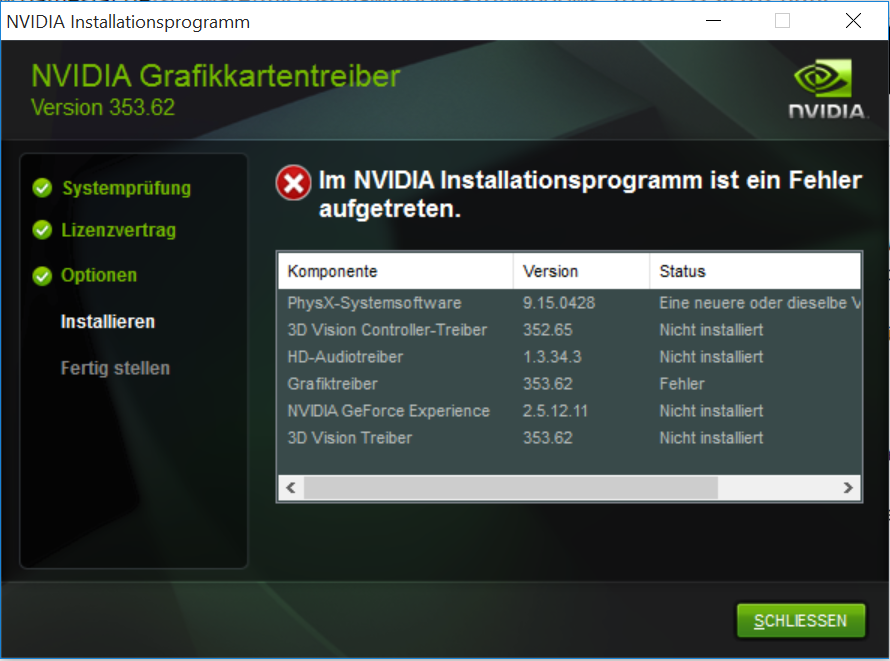Select the Systemprüfung step
Image resolution: width=890 pixels, height=661 pixels.
pos(127,188)
